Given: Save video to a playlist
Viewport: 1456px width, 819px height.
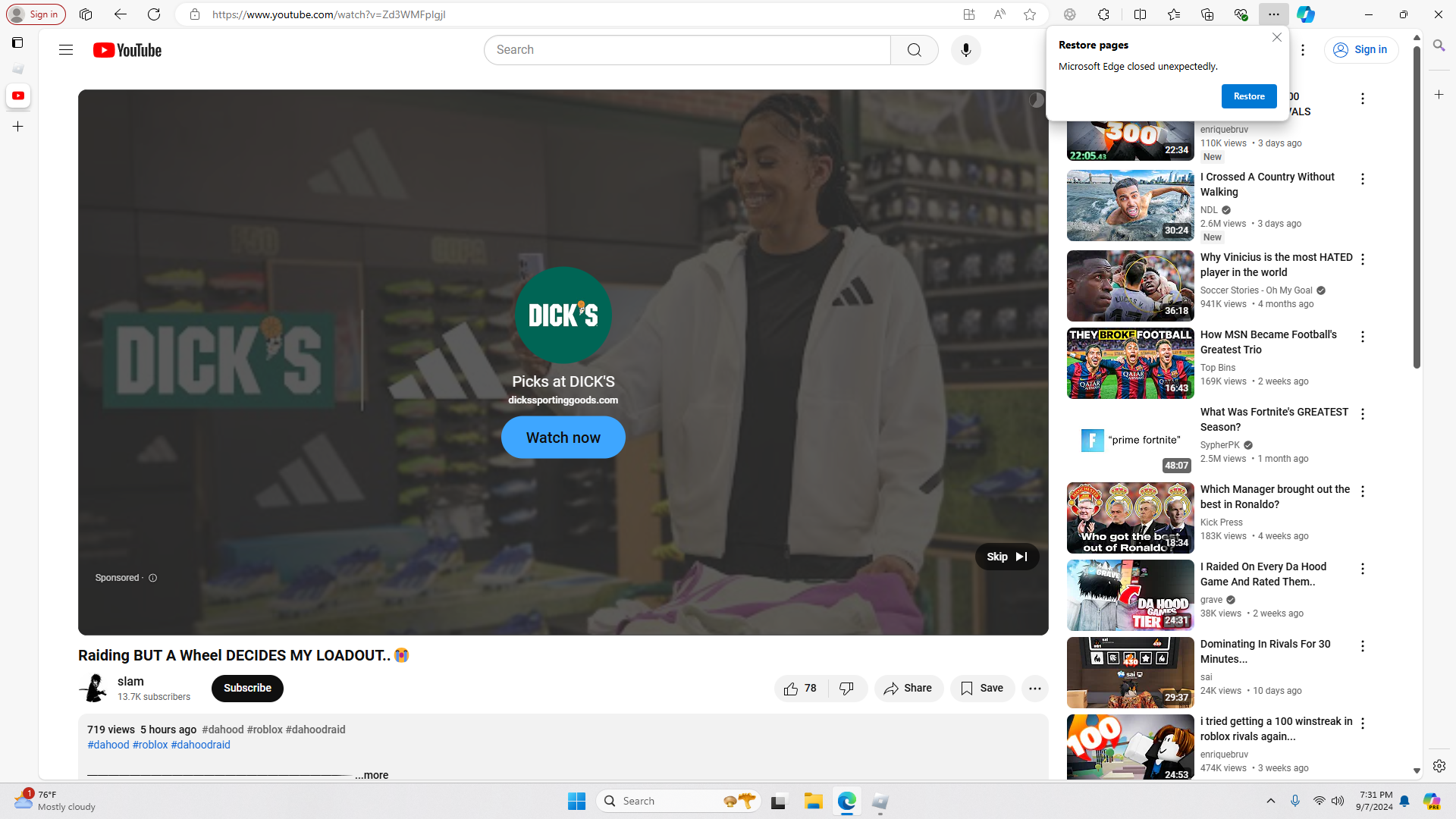Looking at the screenshot, I should coord(982,689).
